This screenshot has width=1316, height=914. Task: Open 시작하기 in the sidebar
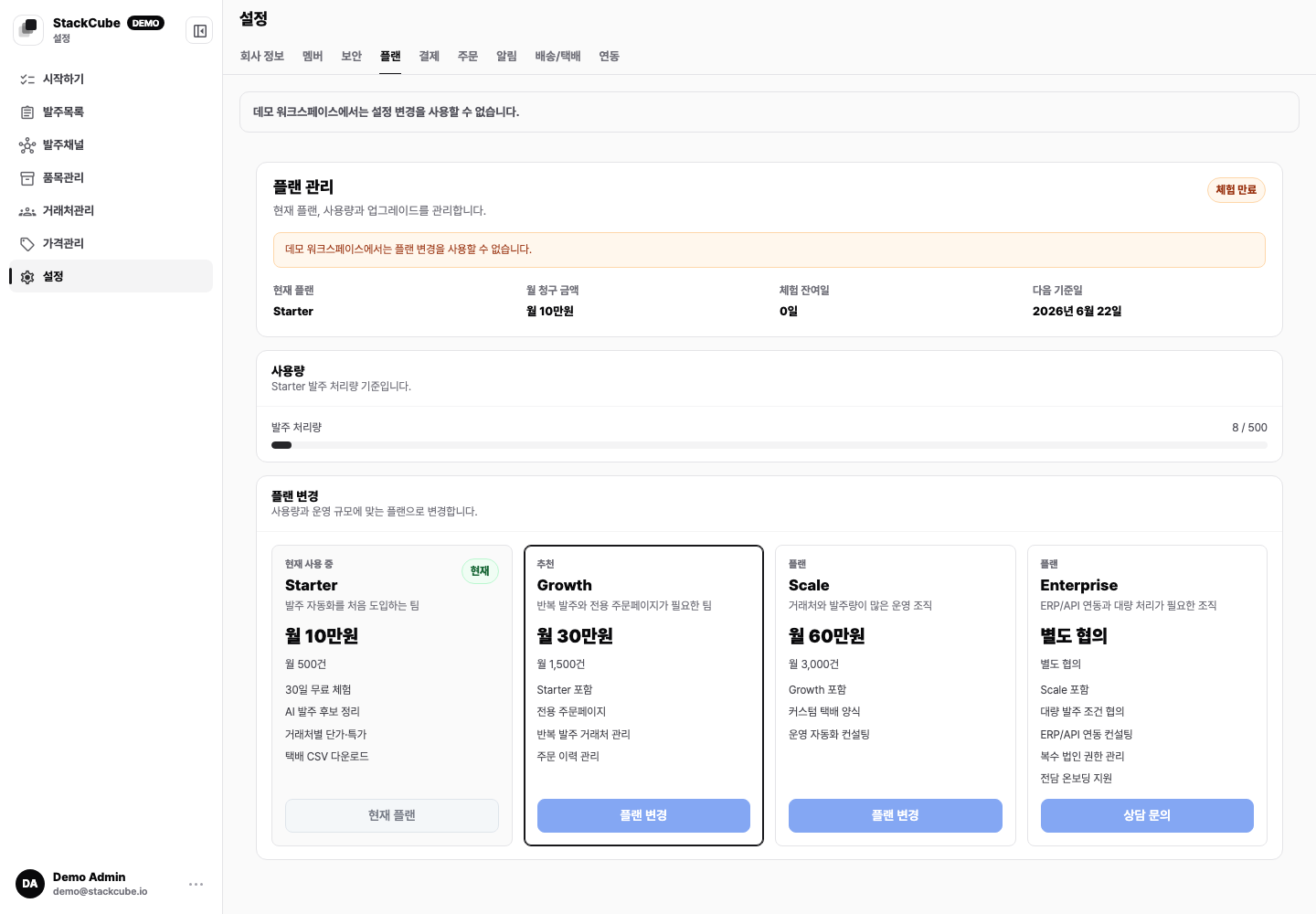(111, 80)
